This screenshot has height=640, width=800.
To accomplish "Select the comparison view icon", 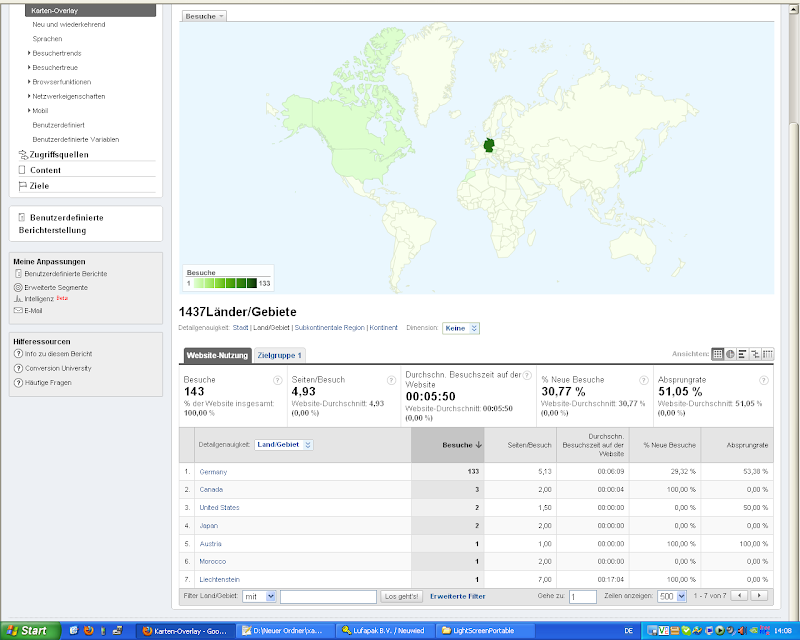I will 755,354.
